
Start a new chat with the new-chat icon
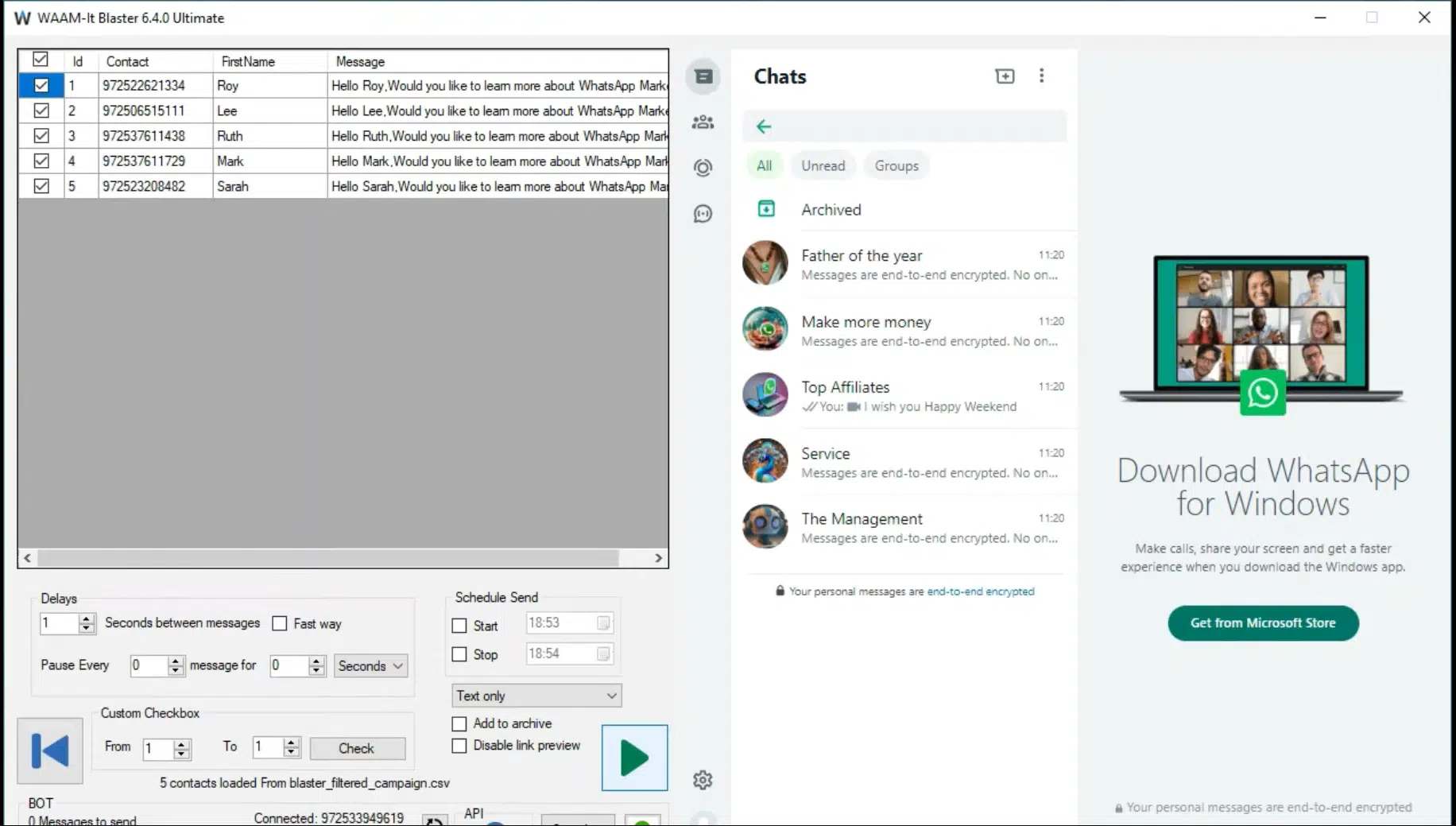click(x=1005, y=76)
